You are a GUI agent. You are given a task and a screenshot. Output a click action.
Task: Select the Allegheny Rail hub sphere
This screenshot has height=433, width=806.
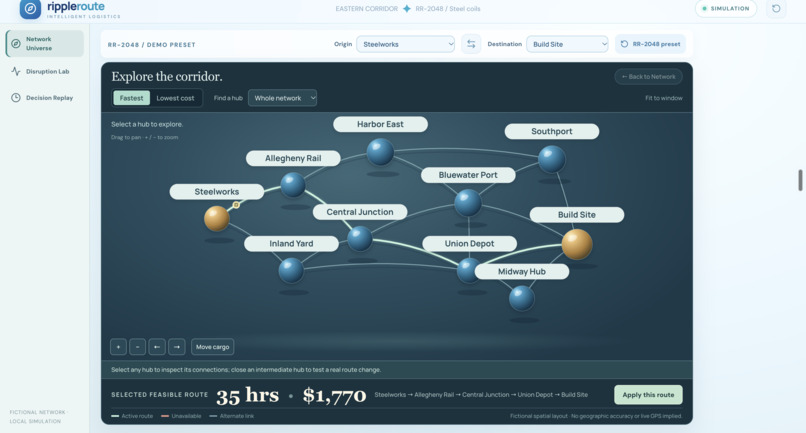[x=293, y=185]
